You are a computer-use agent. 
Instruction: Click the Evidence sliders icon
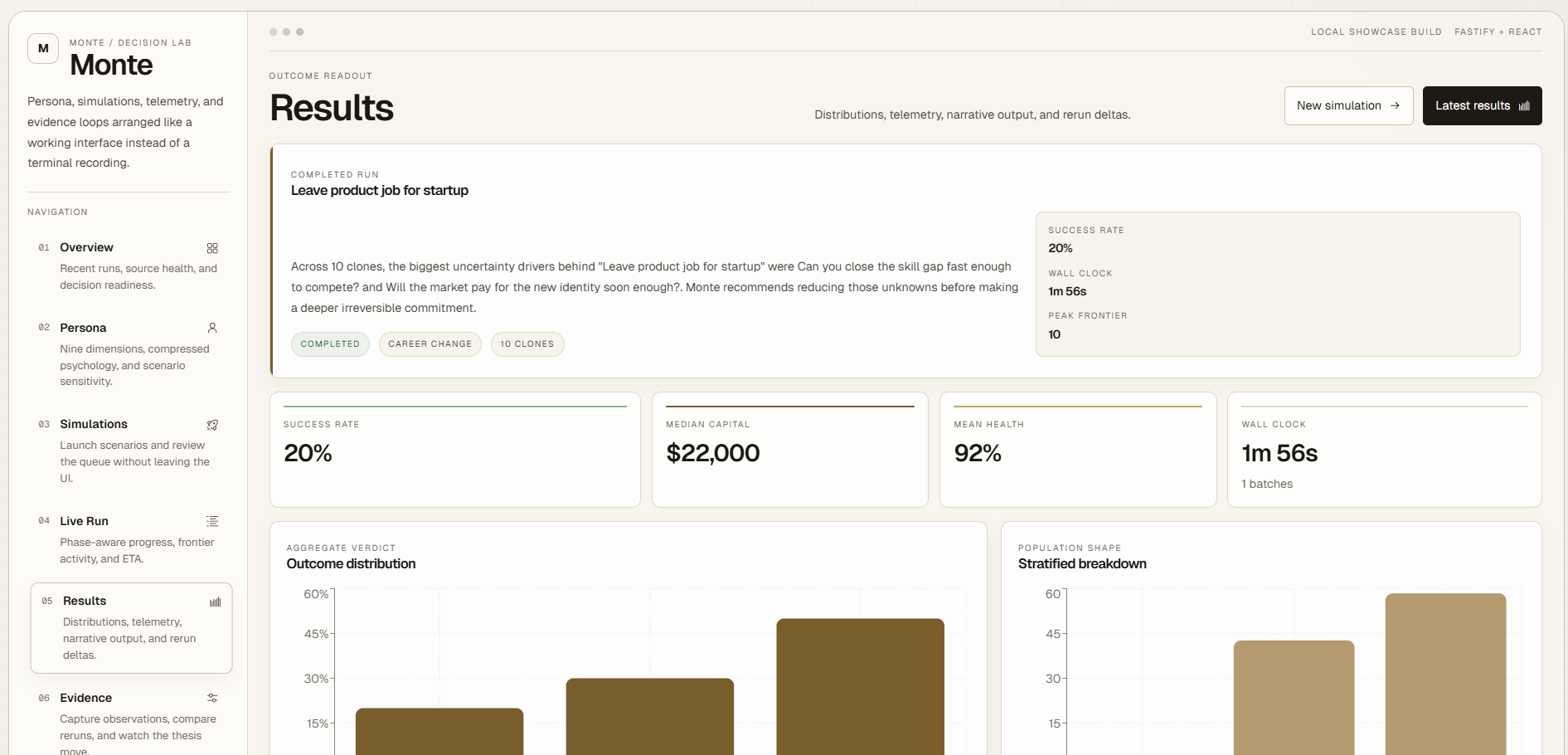(212, 698)
